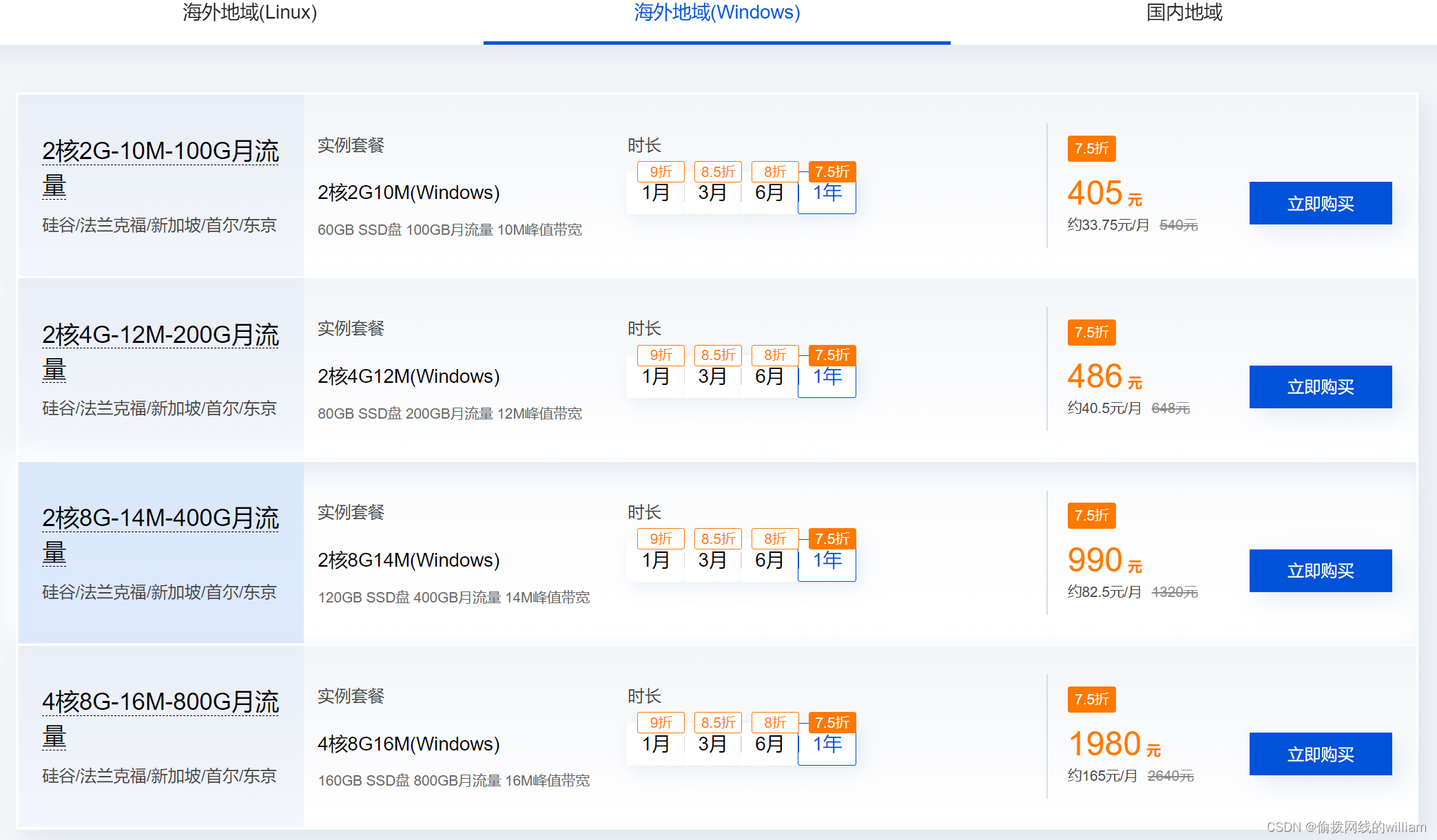Select 1年 duration for 2核4G12M plan
Image resolution: width=1437 pixels, height=840 pixels.
pyautogui.click(x=827, y=377)
